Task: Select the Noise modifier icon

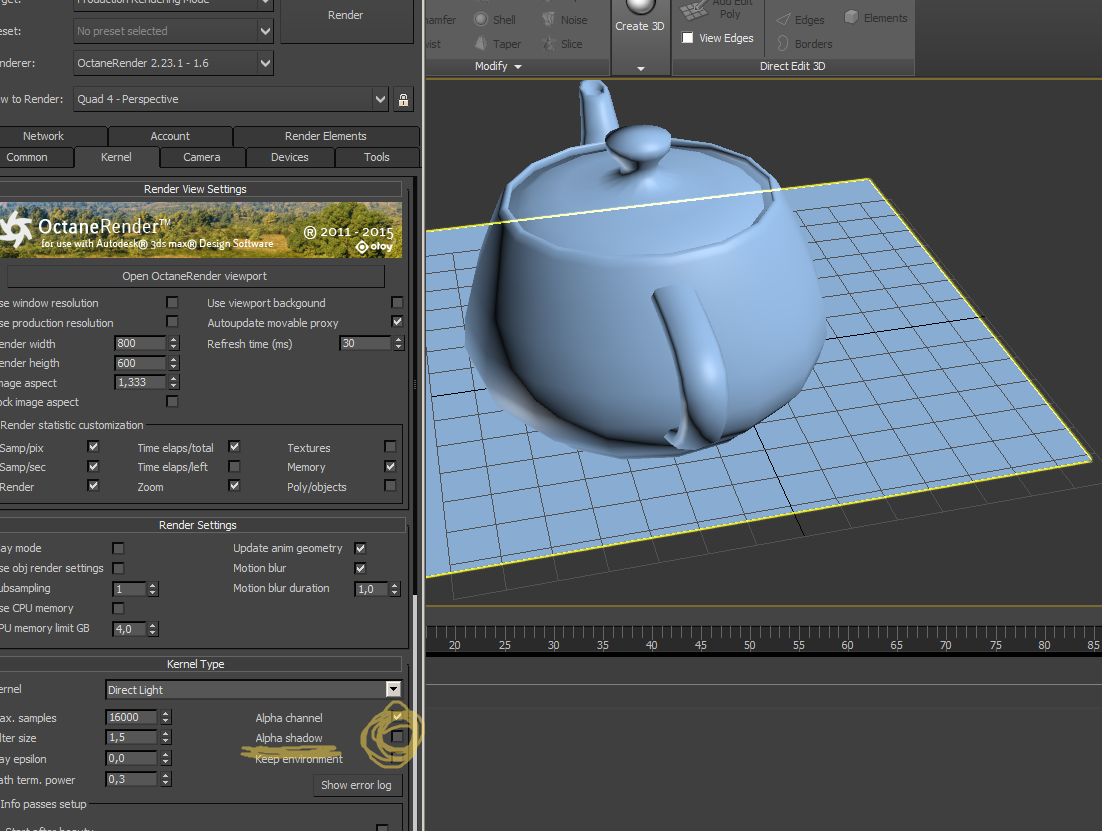Action: coord(549,19)
